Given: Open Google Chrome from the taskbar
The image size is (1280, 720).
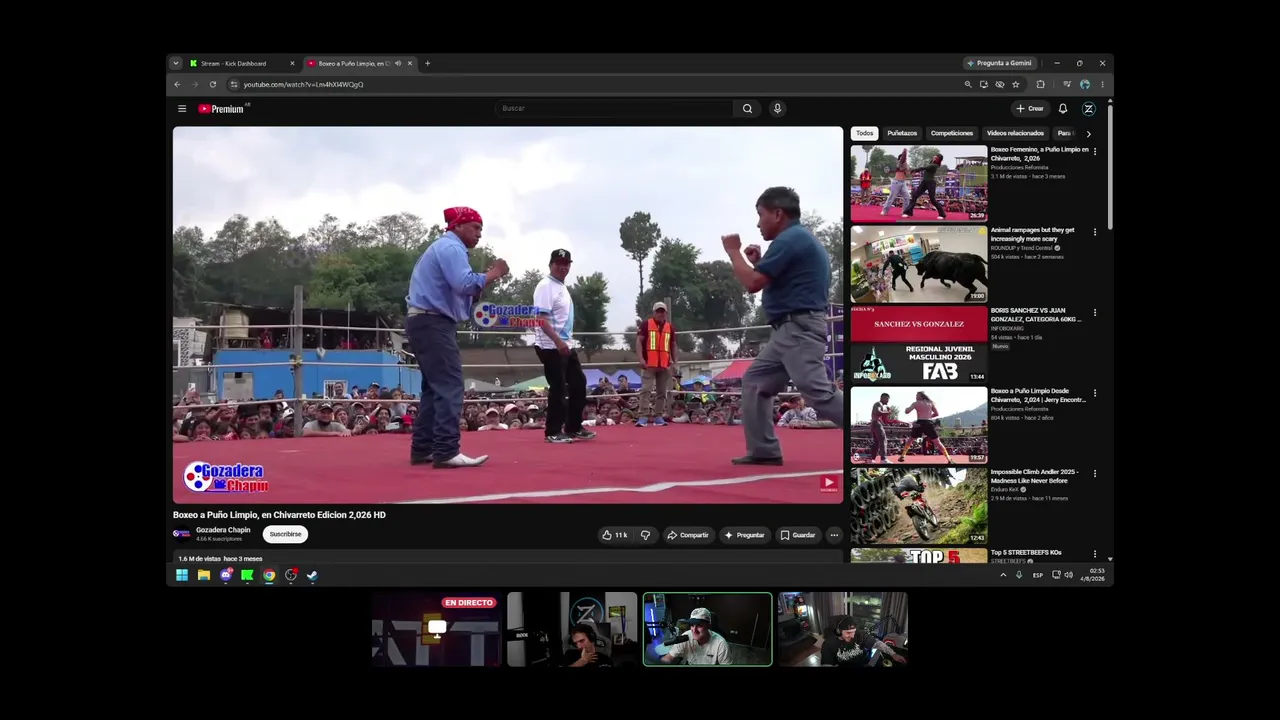Looking at the screenshot, I should pyautogui.click(x=269, y=575).
